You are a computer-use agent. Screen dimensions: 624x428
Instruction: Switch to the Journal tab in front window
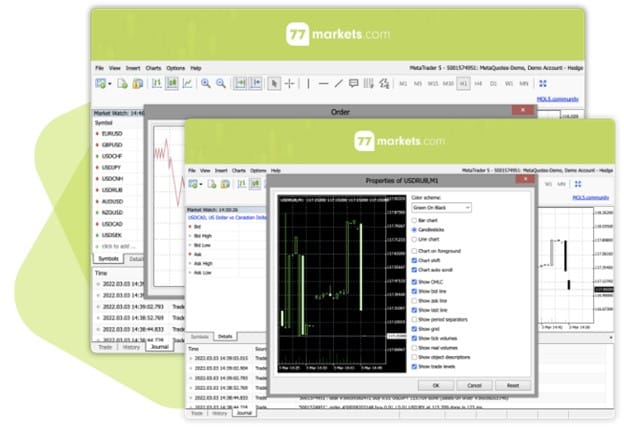[x=243, y=412]
